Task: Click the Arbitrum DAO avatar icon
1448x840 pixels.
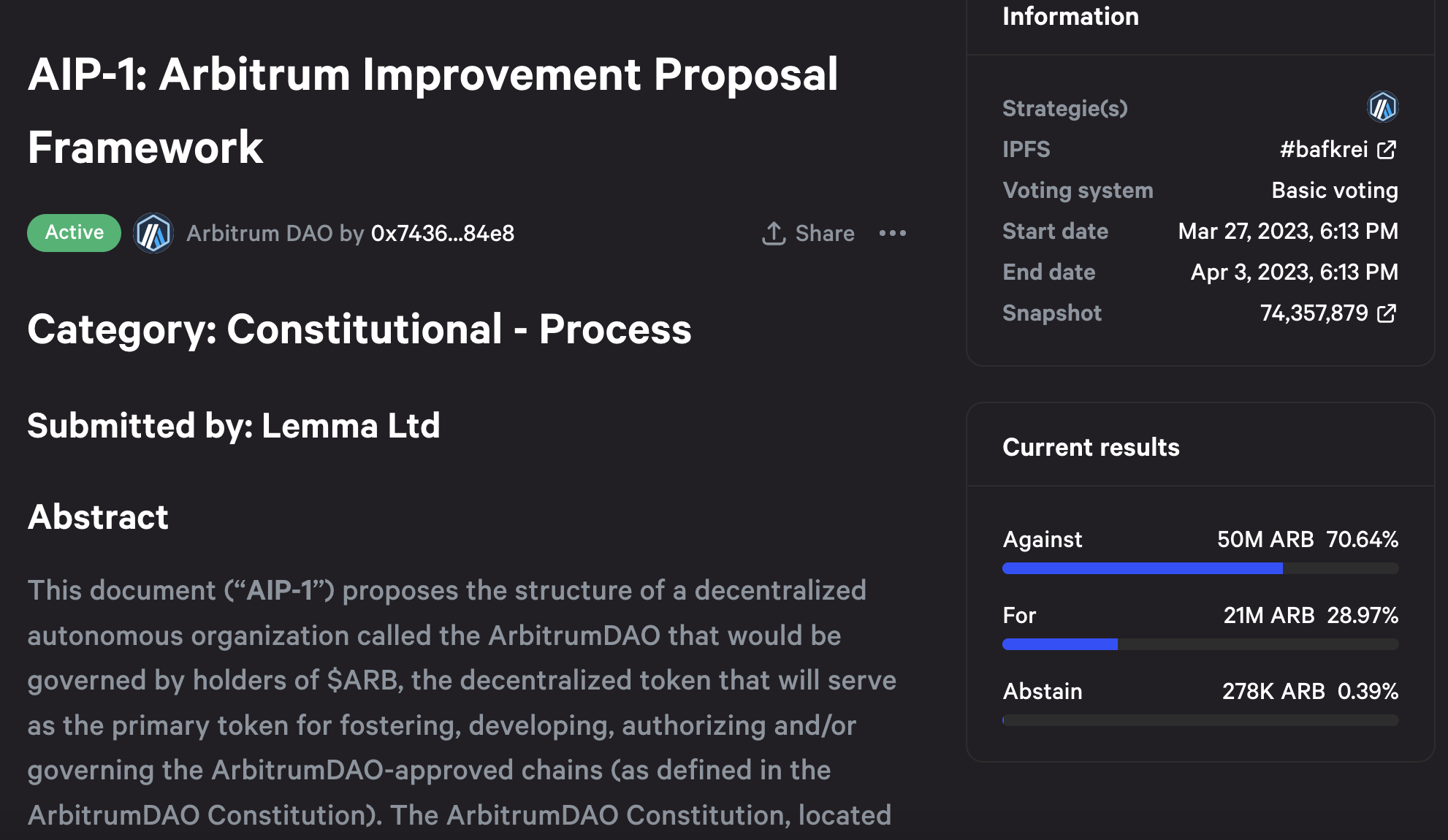Action: (x=153, y=234)
